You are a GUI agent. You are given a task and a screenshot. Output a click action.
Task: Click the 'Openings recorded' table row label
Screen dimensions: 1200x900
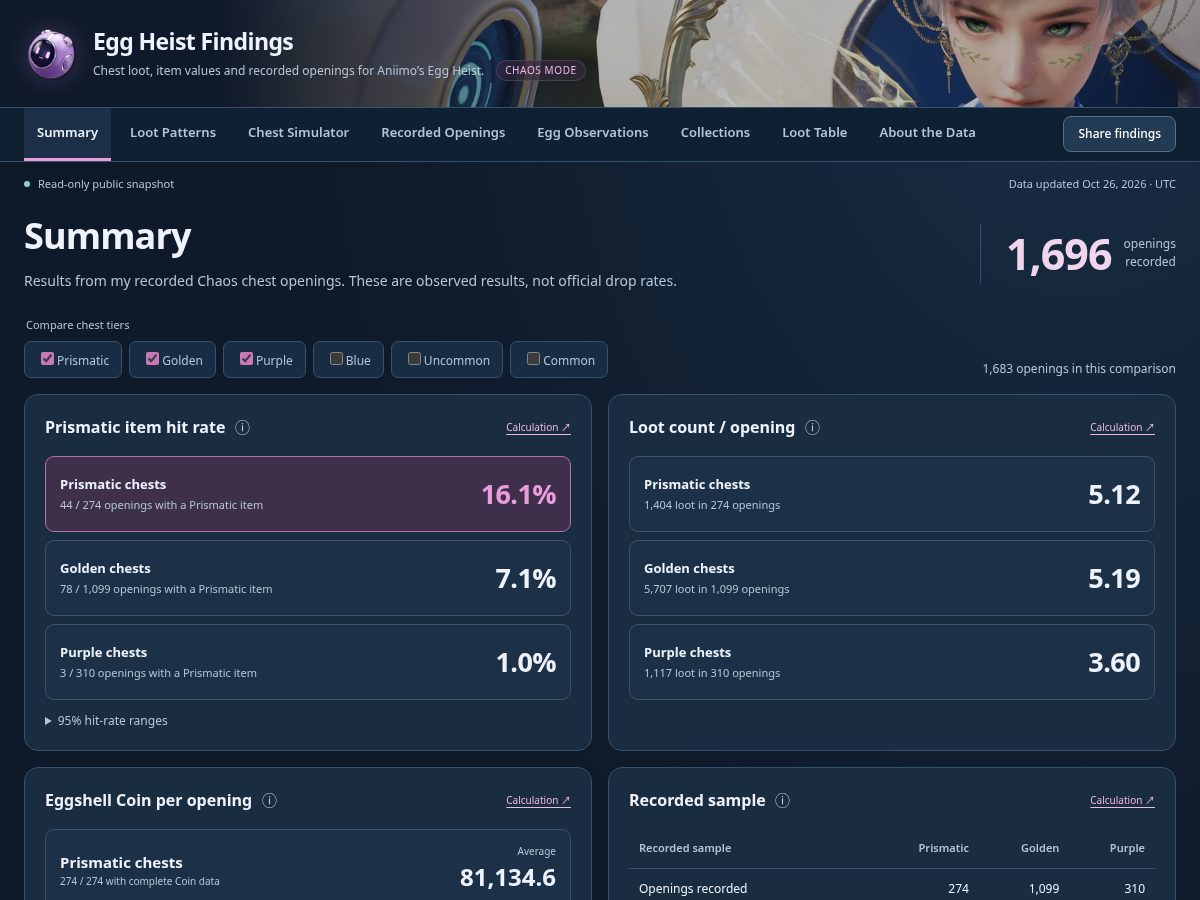coord(693,888)
